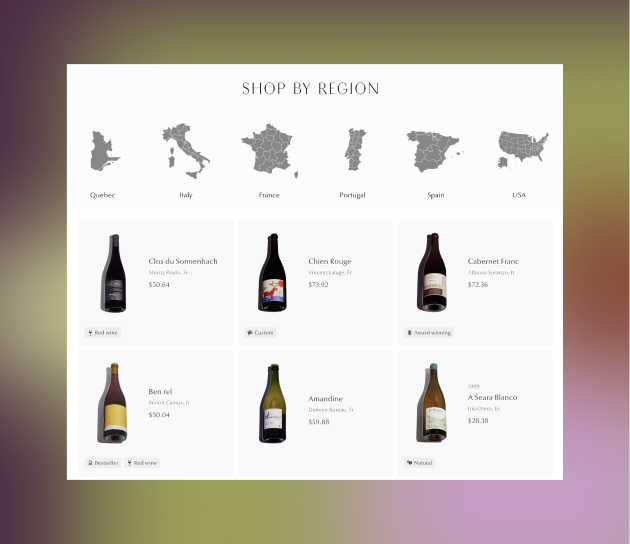This screenshot has width=630, height=544.
Task: Click the Award winning tag
Action: (429, 333)
